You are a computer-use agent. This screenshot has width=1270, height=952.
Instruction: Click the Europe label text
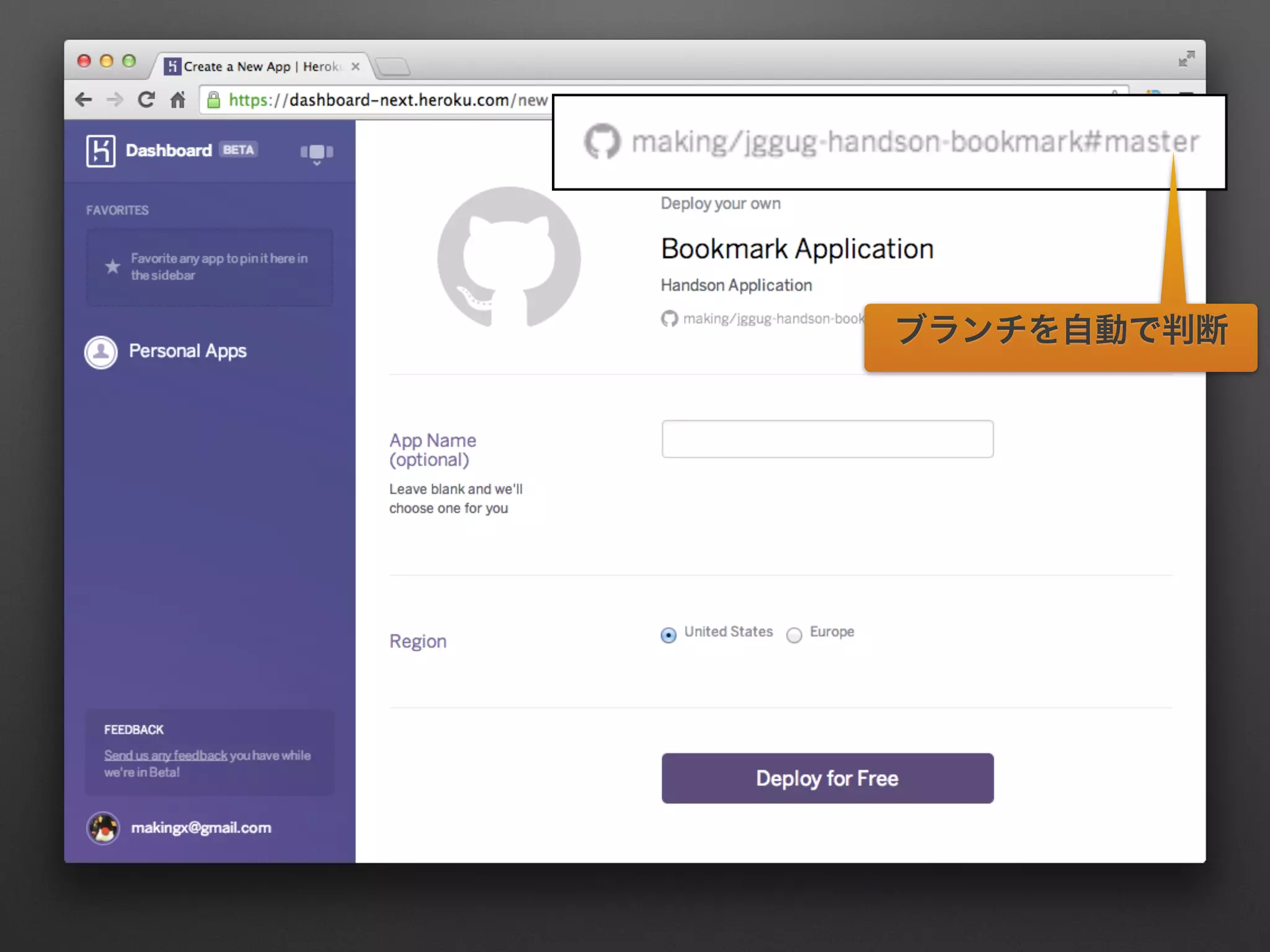tap(832, 632)
